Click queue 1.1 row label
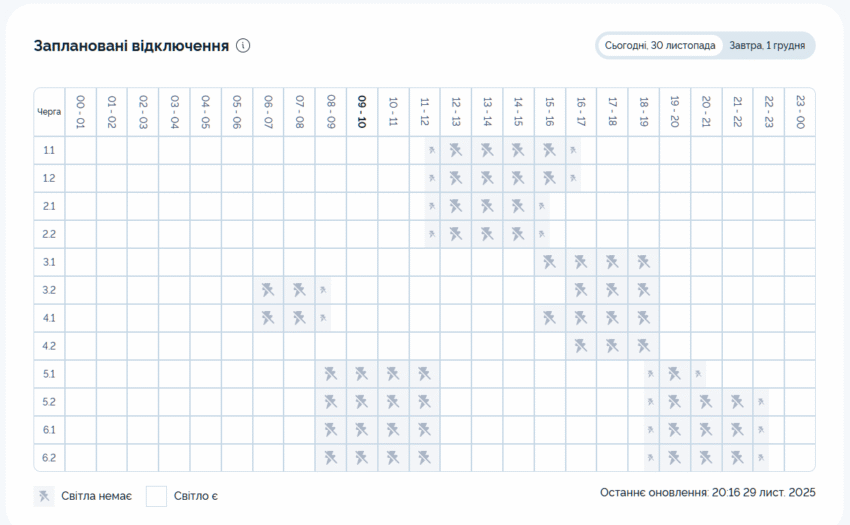This screenshot has width=850, height=525. 49,150
